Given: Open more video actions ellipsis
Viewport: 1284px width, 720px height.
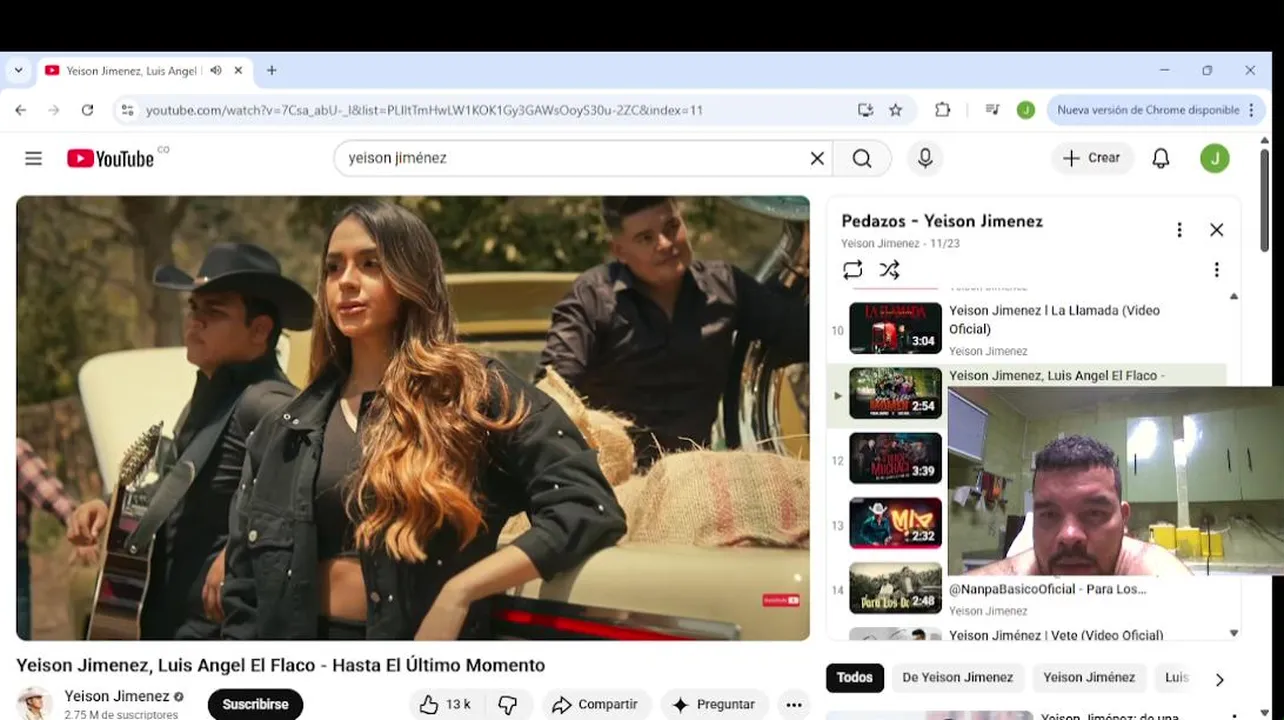Looking at the screenshot, I should point(794,705).
